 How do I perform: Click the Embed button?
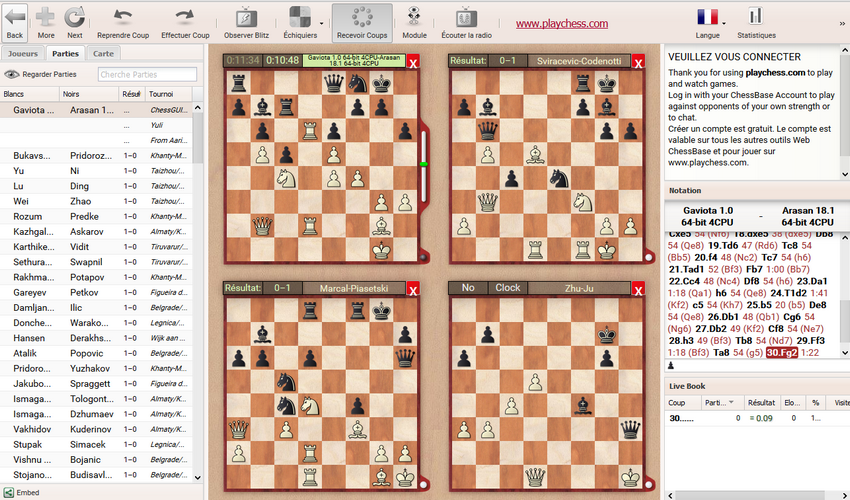click(22, 493)
